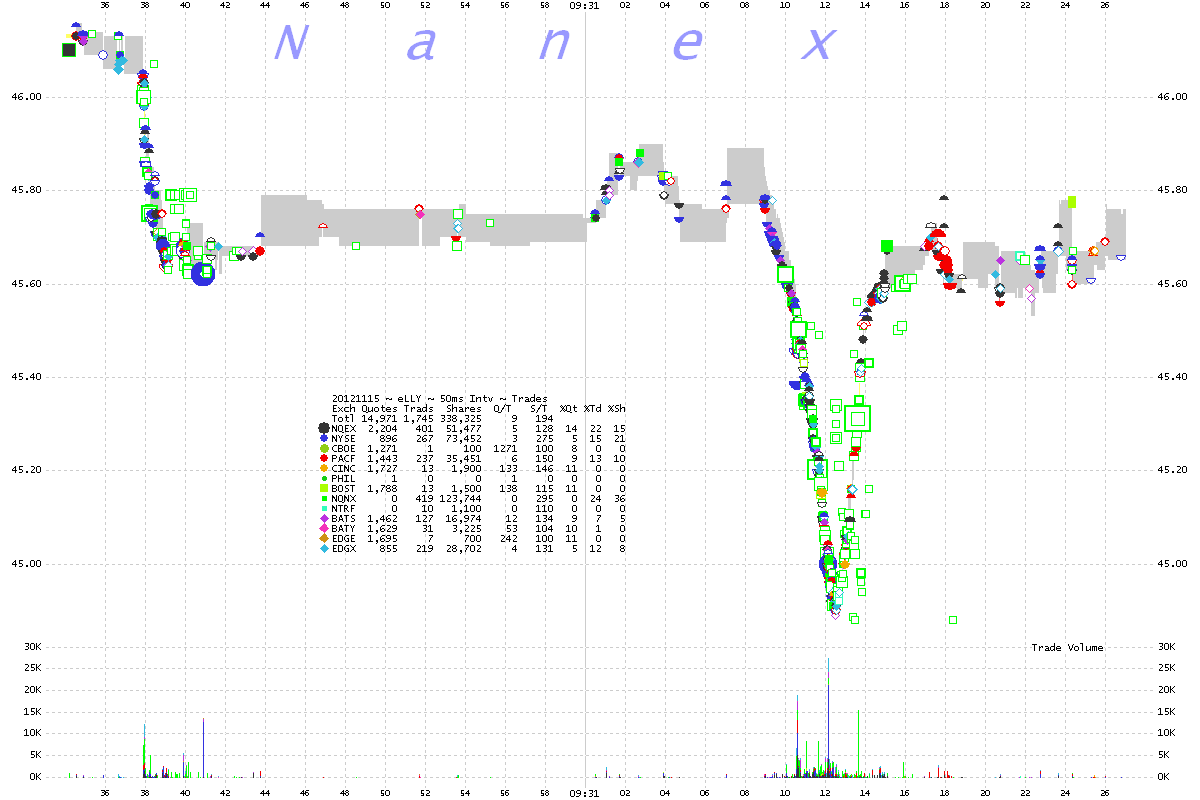Screen dimensions: 1200x800
Task: Click the largest hollow green square near 45.30
Action: [858, 418]
